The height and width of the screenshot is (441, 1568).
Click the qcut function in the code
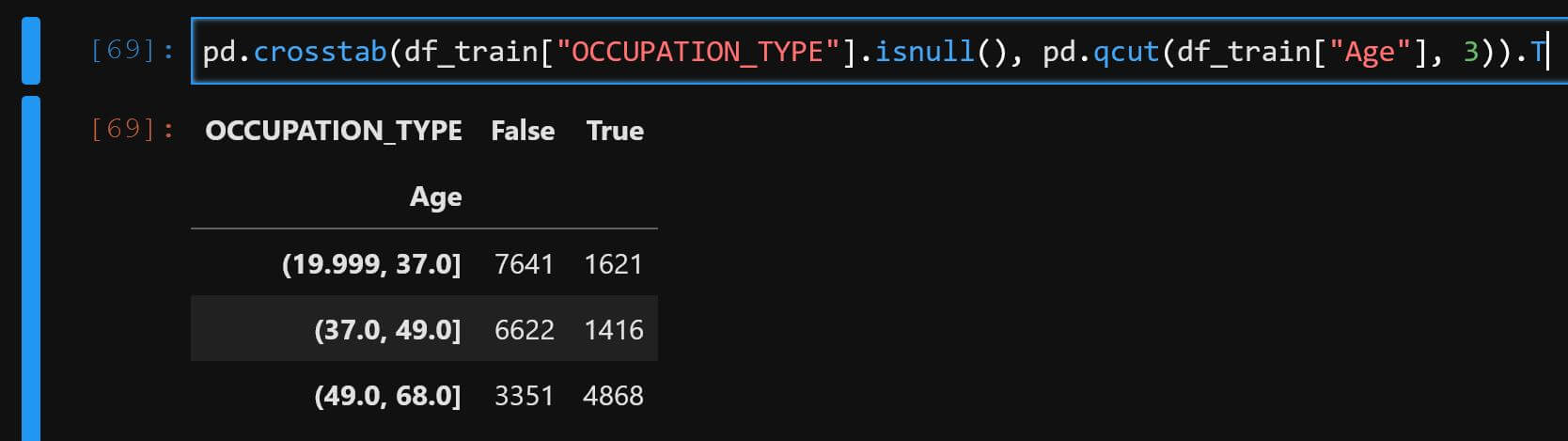click(1126, 51)
